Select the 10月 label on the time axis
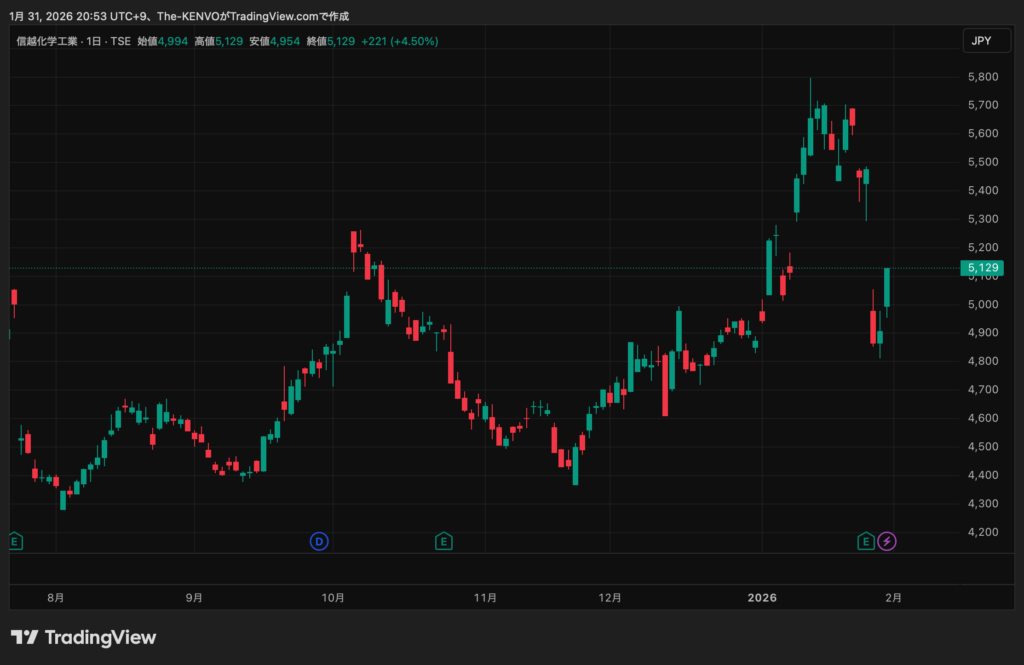 pos(333,598)
